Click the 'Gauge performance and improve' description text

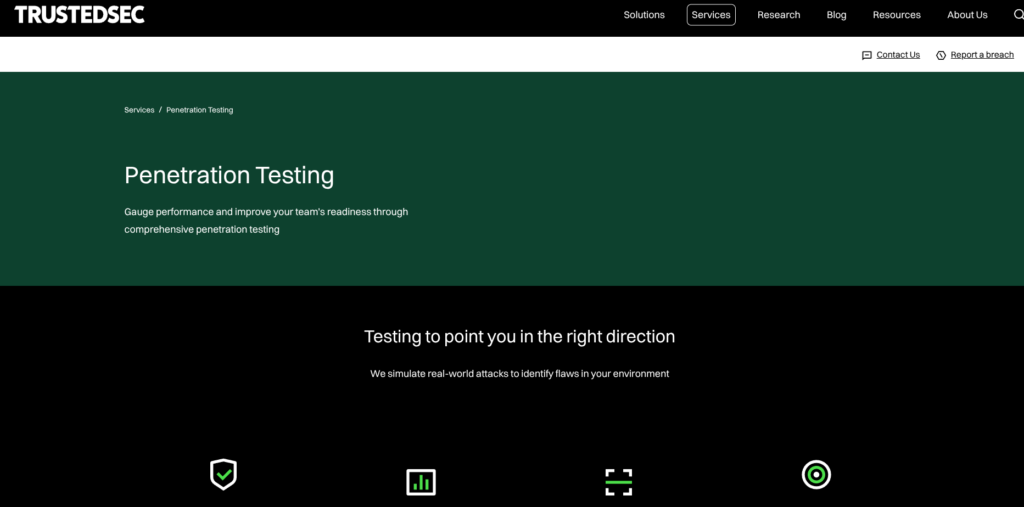pos(266,221)
